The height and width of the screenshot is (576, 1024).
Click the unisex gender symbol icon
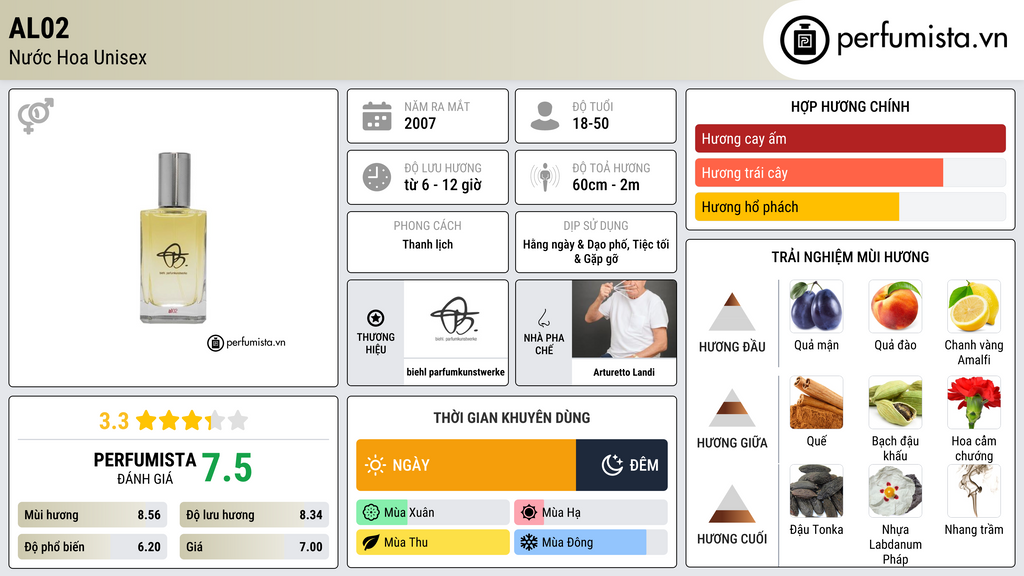click(x=36, y=116)
